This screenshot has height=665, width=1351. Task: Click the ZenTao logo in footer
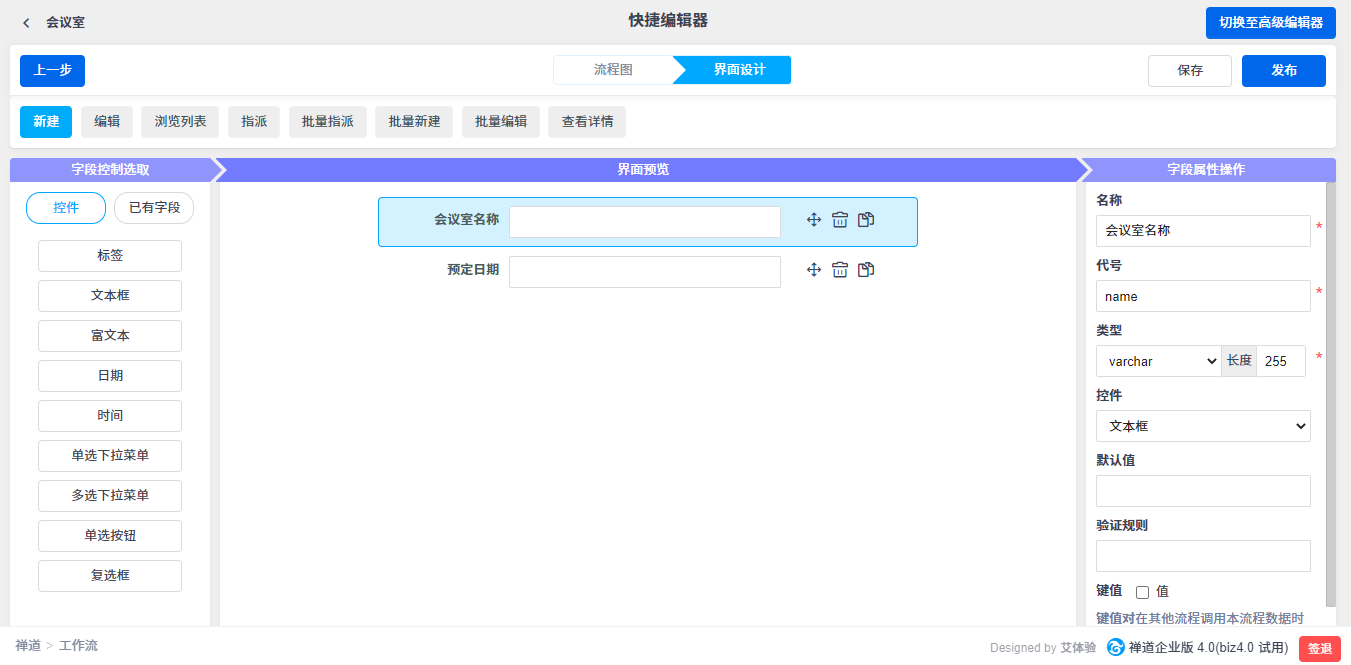(1115, 647)
